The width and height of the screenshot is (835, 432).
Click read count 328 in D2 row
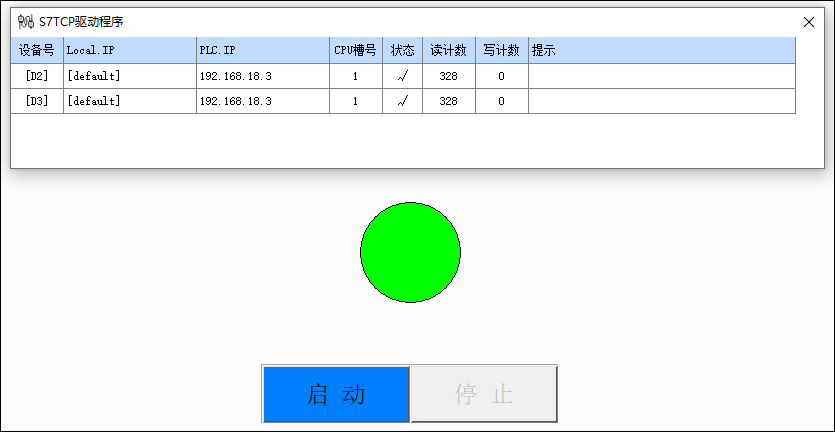point(449,76)
